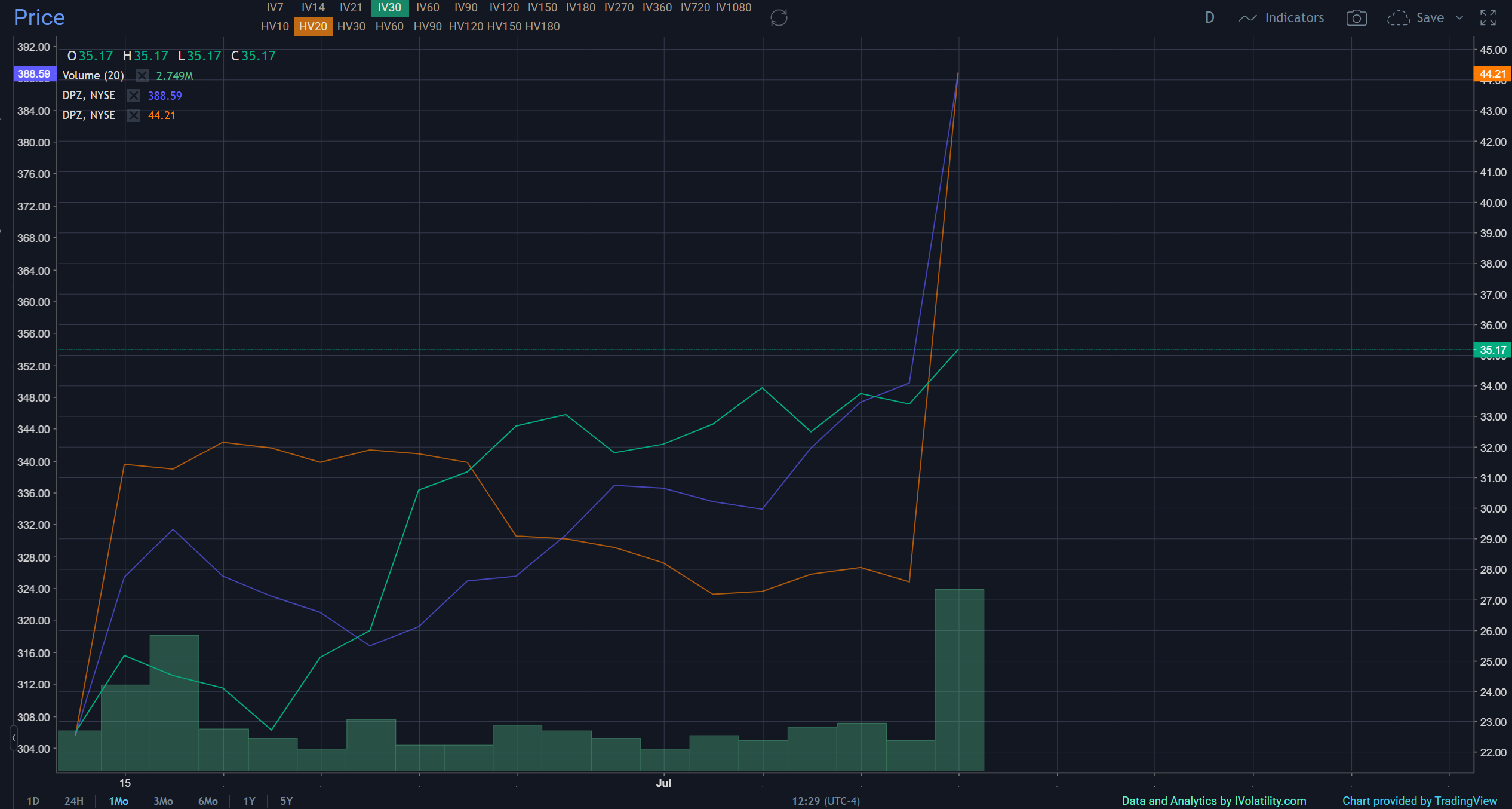Click the DPZ, NYSE legend with 44.21
This screenshot has height=809, width=1512.
[89, 115]
